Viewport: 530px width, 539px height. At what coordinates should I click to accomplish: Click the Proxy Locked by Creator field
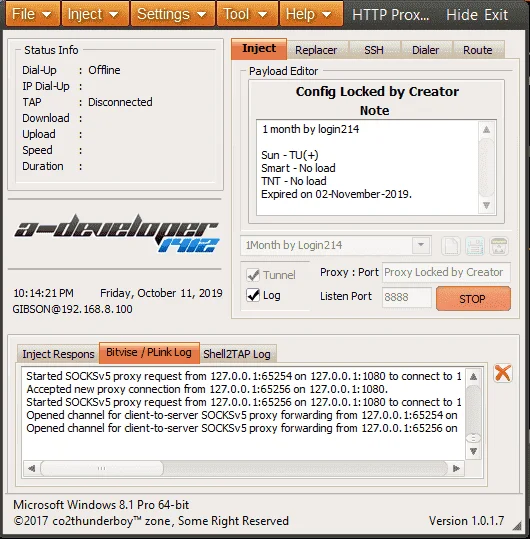click(x=446, y=272)
